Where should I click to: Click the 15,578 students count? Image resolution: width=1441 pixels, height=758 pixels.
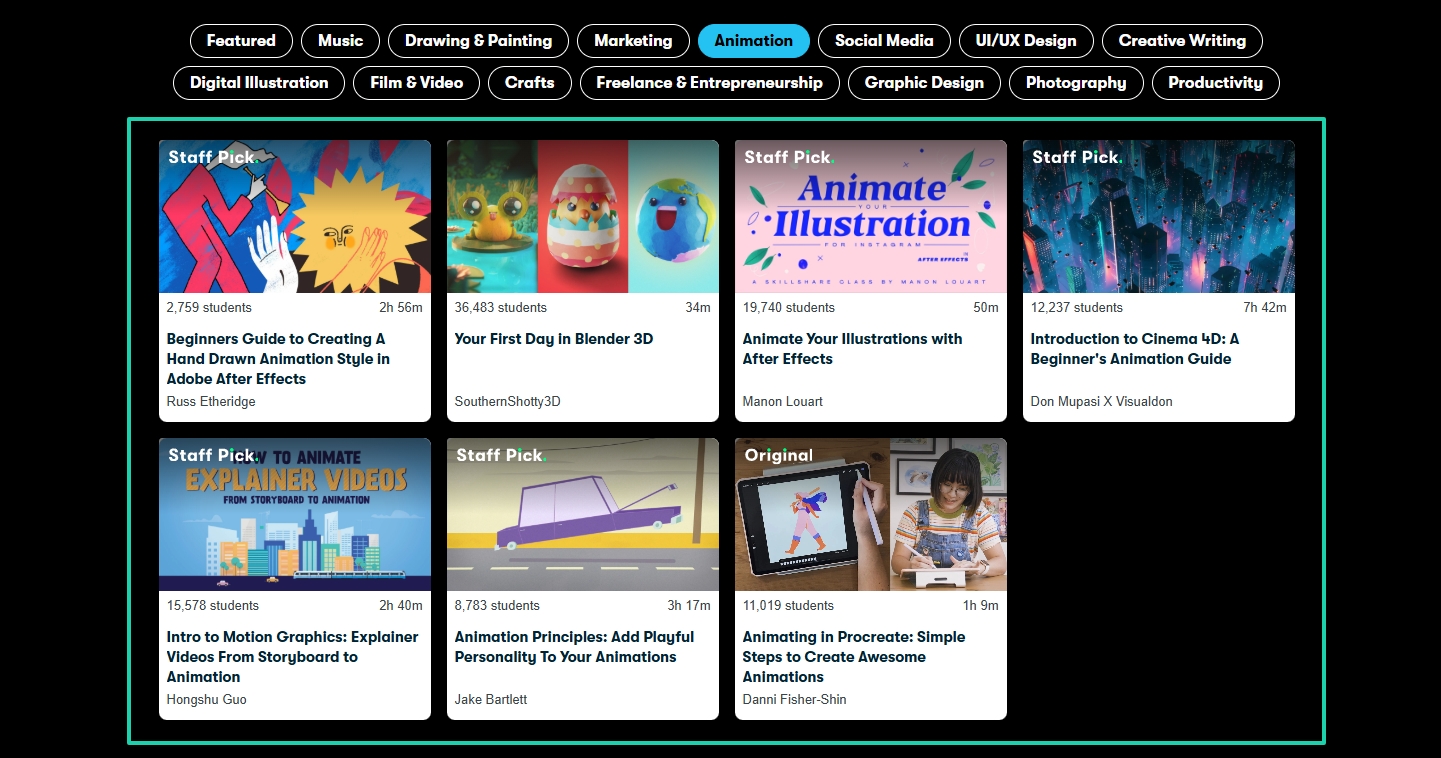[x=212, y=605]
